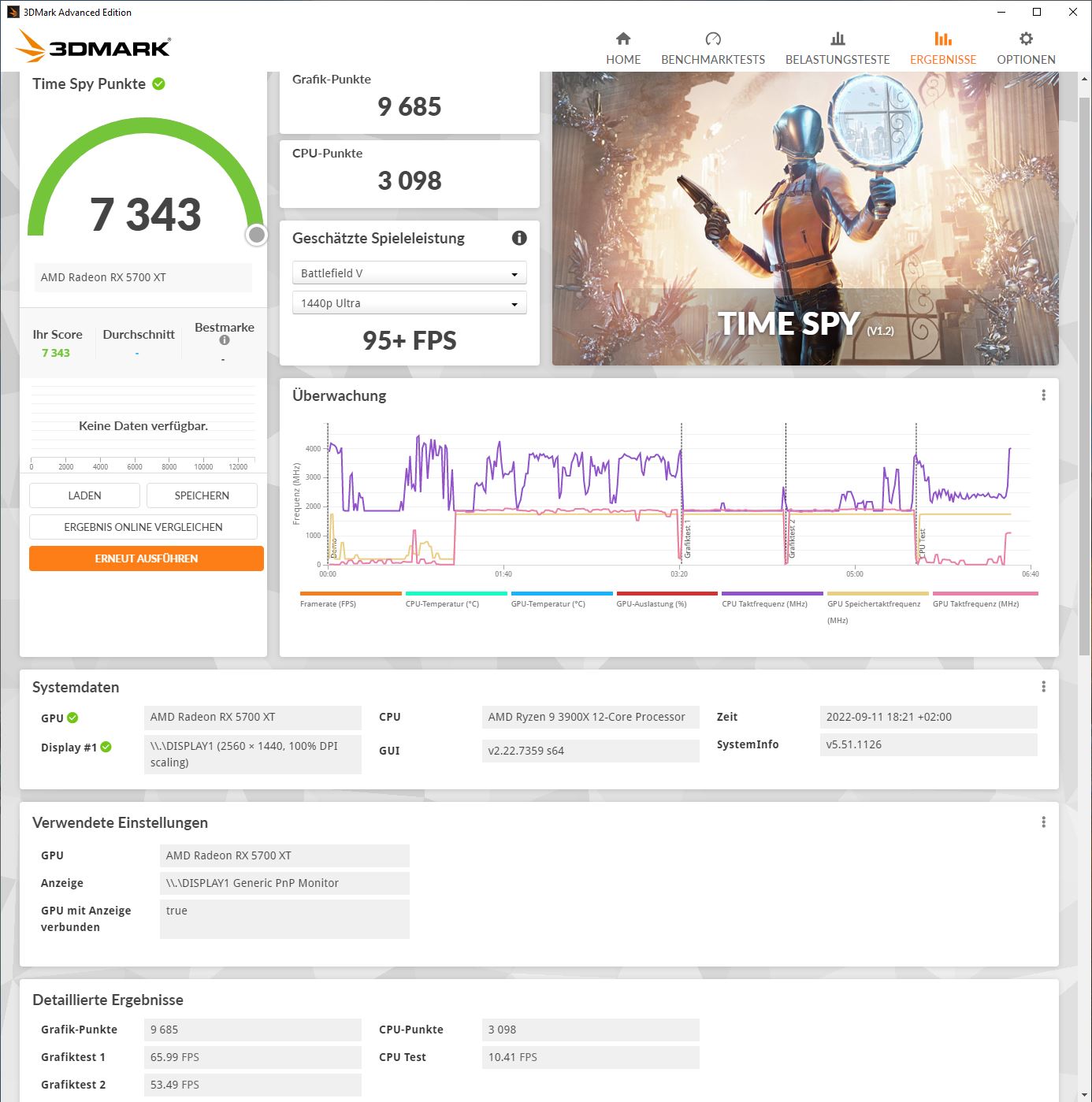Select the BENCHMARKTESTS section icon
The image size is (1092, 1102).
[713, 39]
